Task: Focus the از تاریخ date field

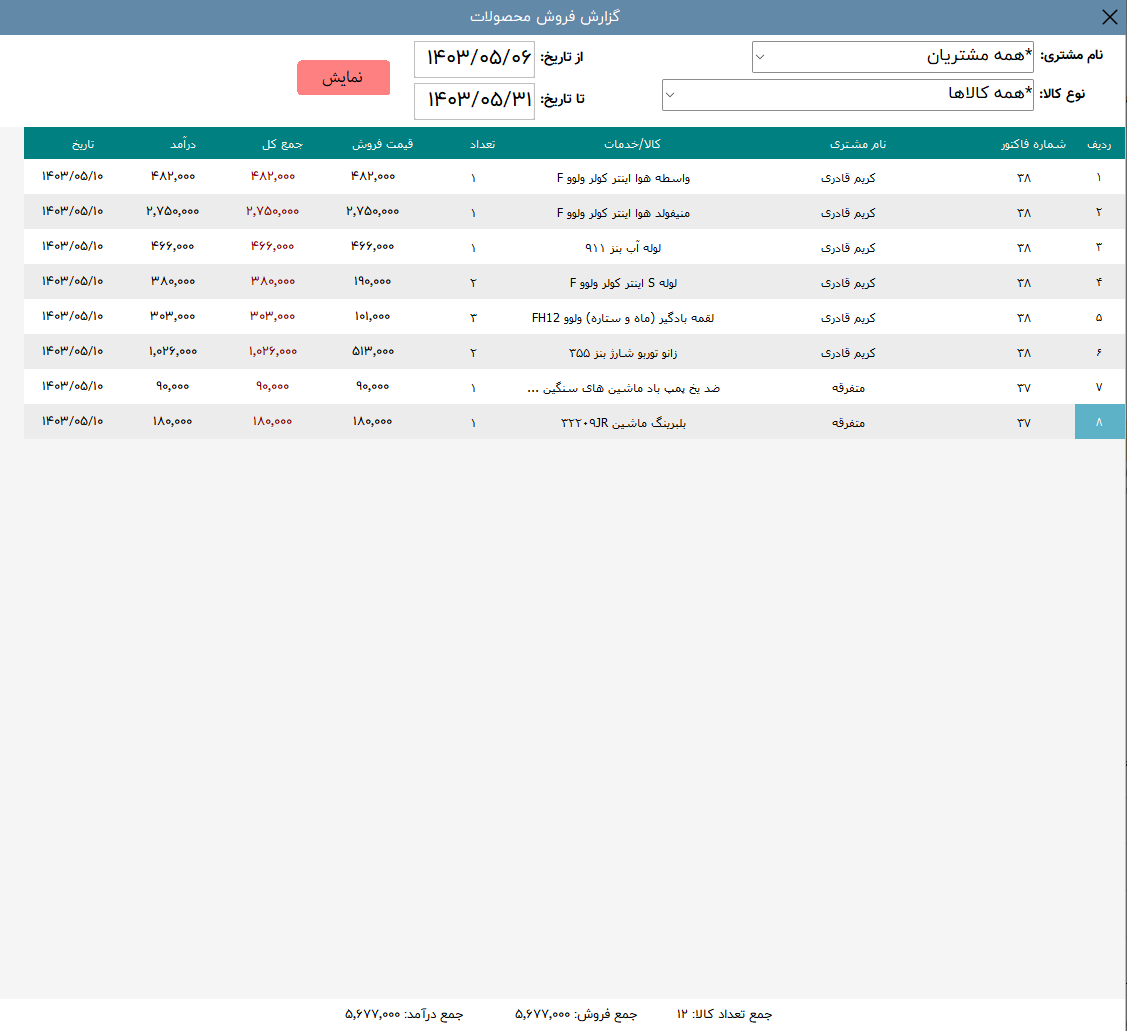Action: [474, 59]
